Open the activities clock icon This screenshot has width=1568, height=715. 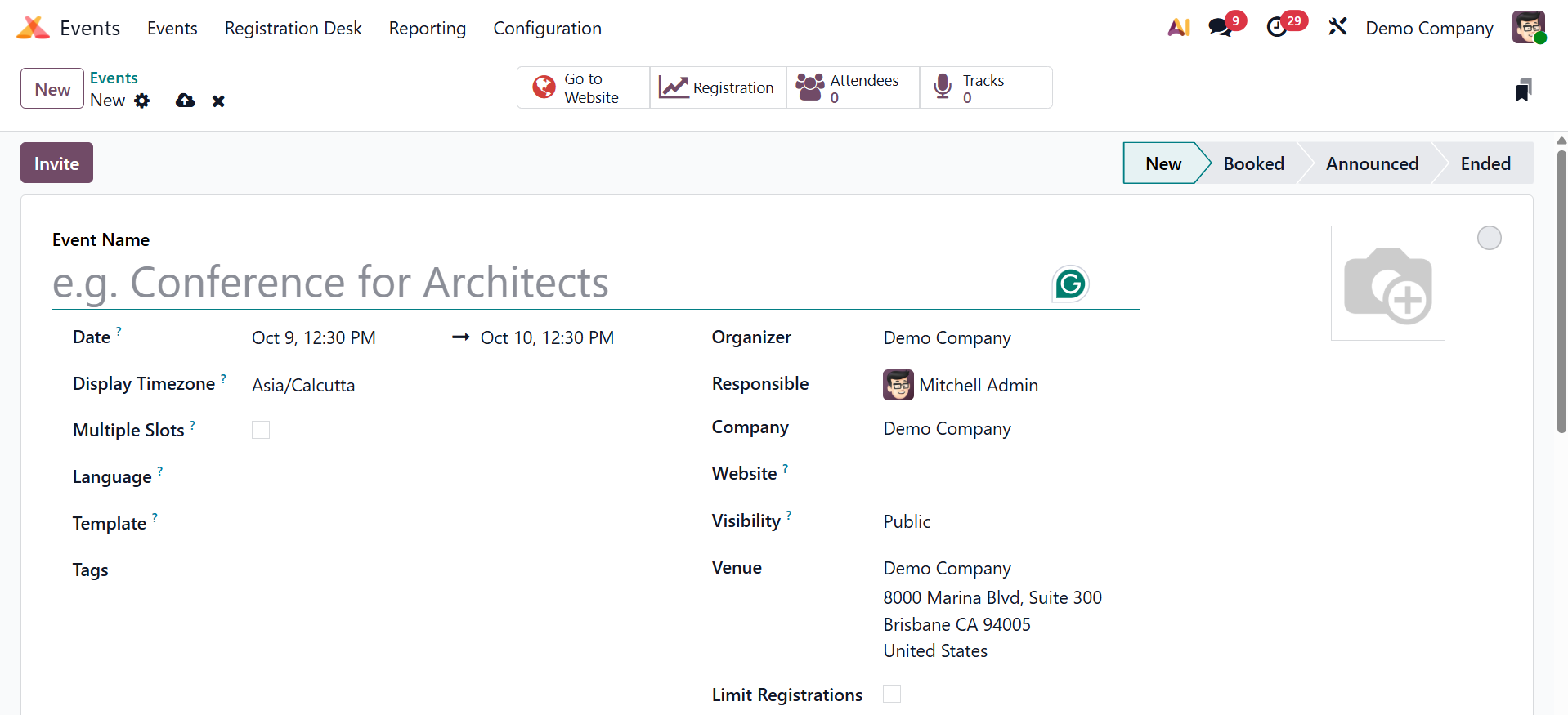pos(1277,28)
